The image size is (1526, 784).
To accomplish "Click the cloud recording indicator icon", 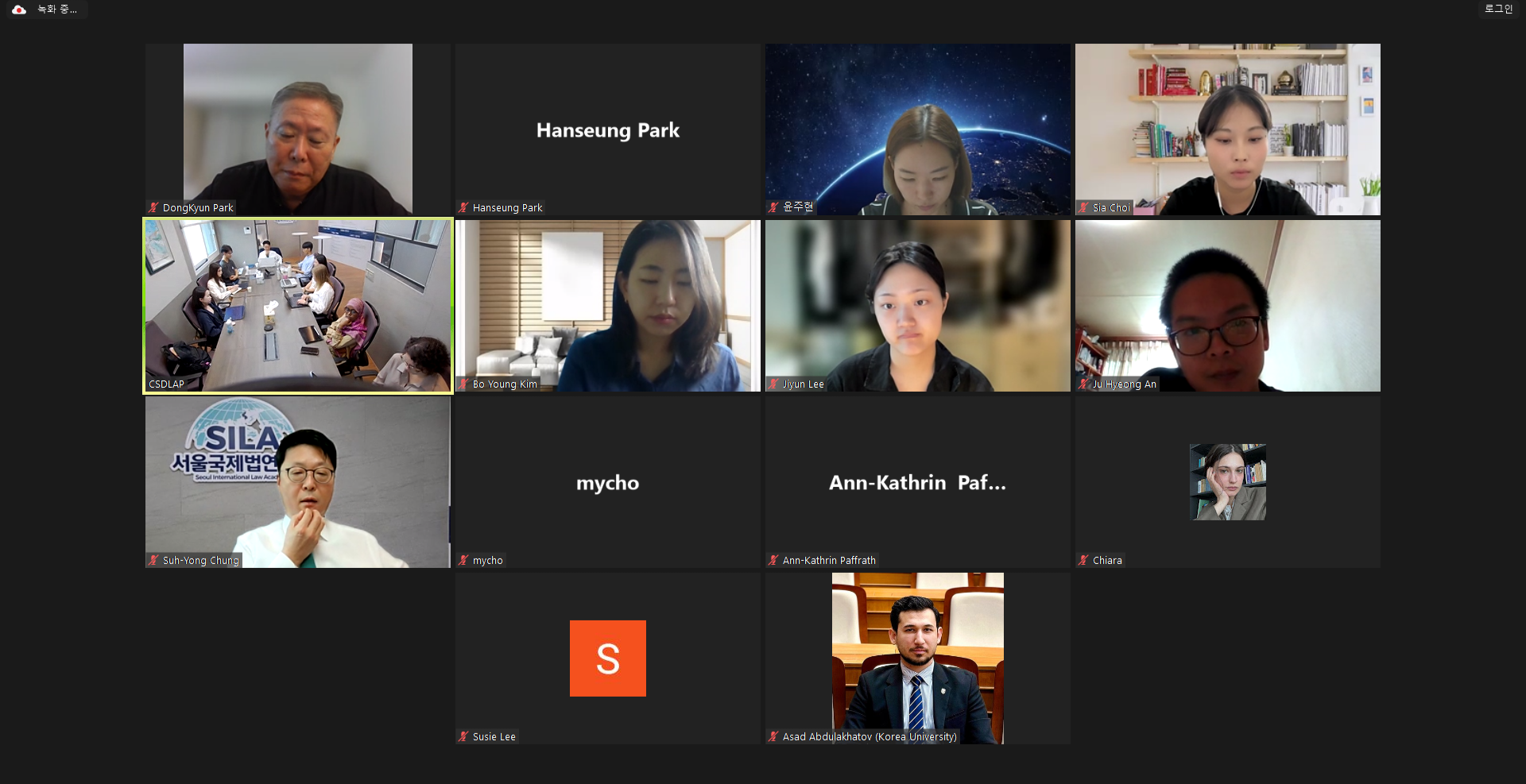I will 19,10.
